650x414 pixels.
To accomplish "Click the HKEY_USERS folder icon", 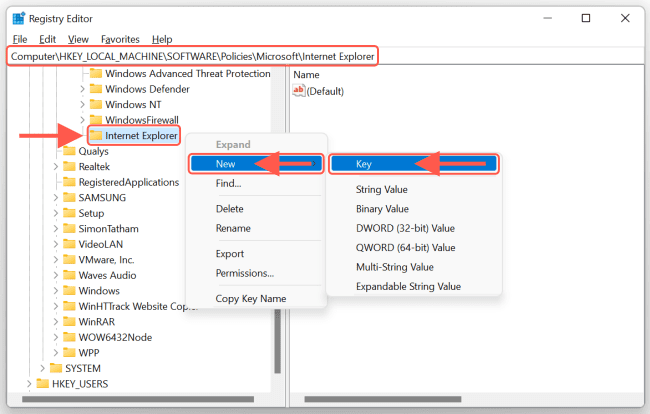I will pos(42,383).
